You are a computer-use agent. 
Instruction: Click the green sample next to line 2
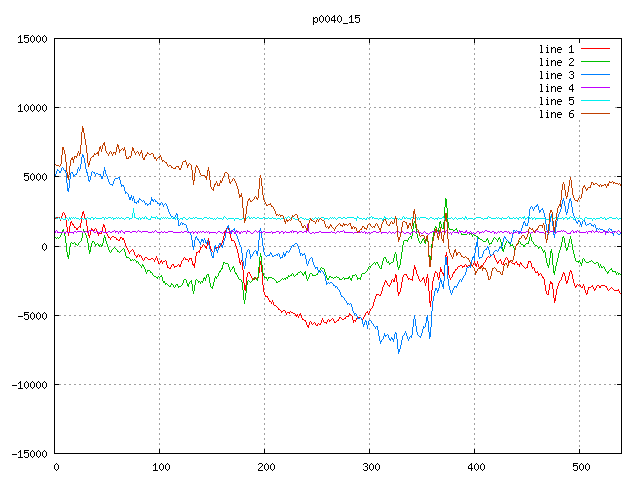[x=595, y=62]
